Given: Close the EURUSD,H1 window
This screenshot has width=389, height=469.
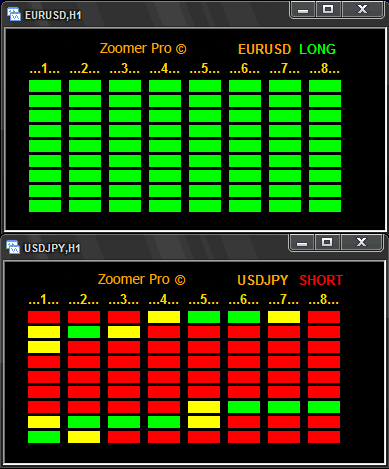Looking at the screenshot, I should pos(362,9).
